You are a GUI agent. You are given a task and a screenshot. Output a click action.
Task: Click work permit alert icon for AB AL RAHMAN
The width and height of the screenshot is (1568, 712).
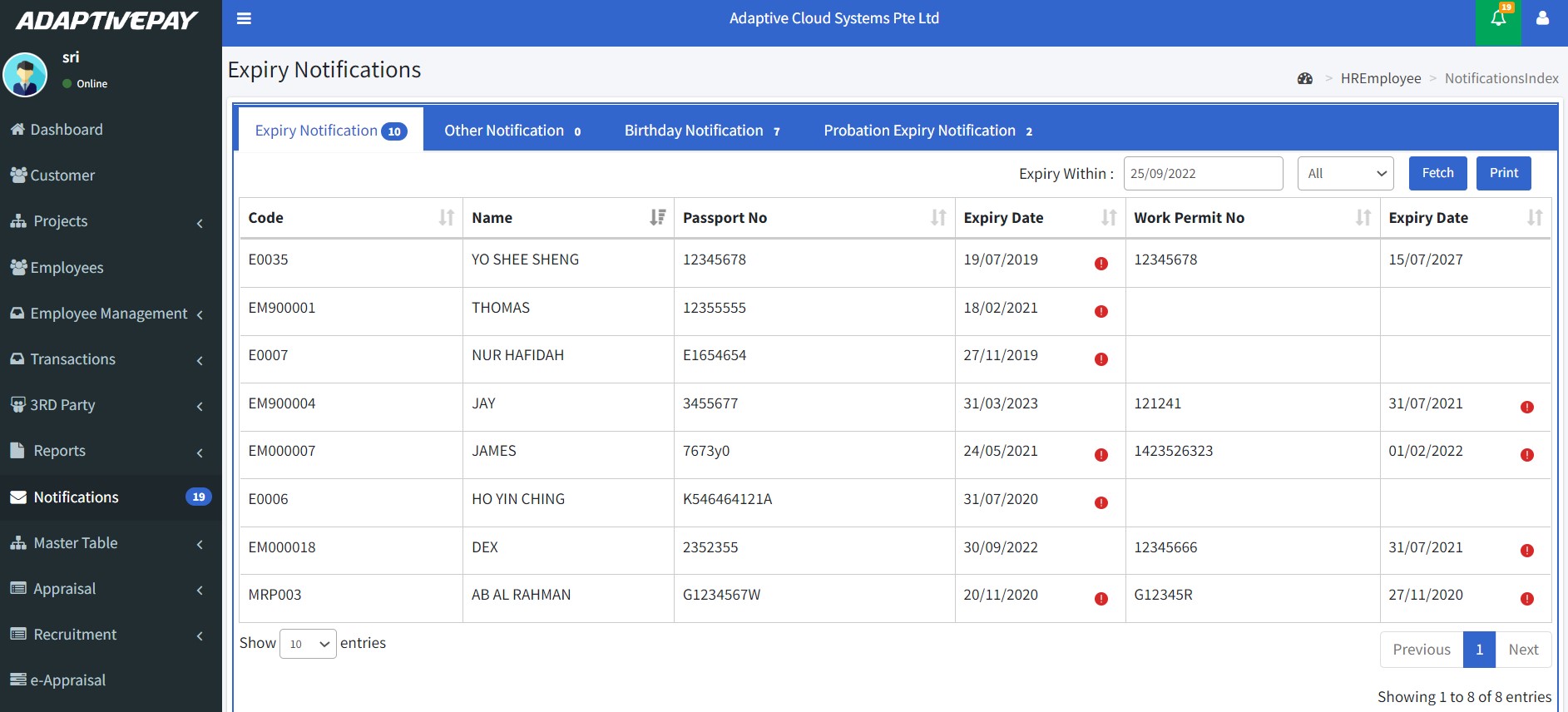[x=1527, y=599]
